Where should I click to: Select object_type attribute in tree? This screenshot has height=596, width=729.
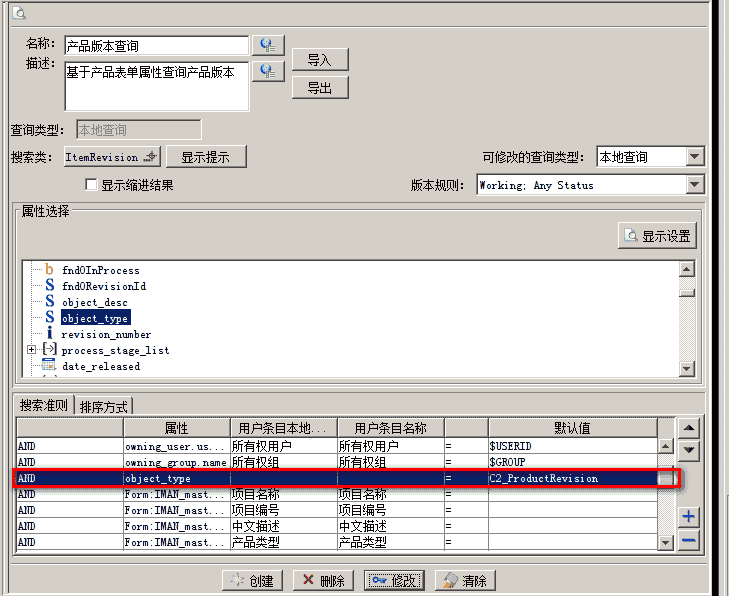[95, 318]
